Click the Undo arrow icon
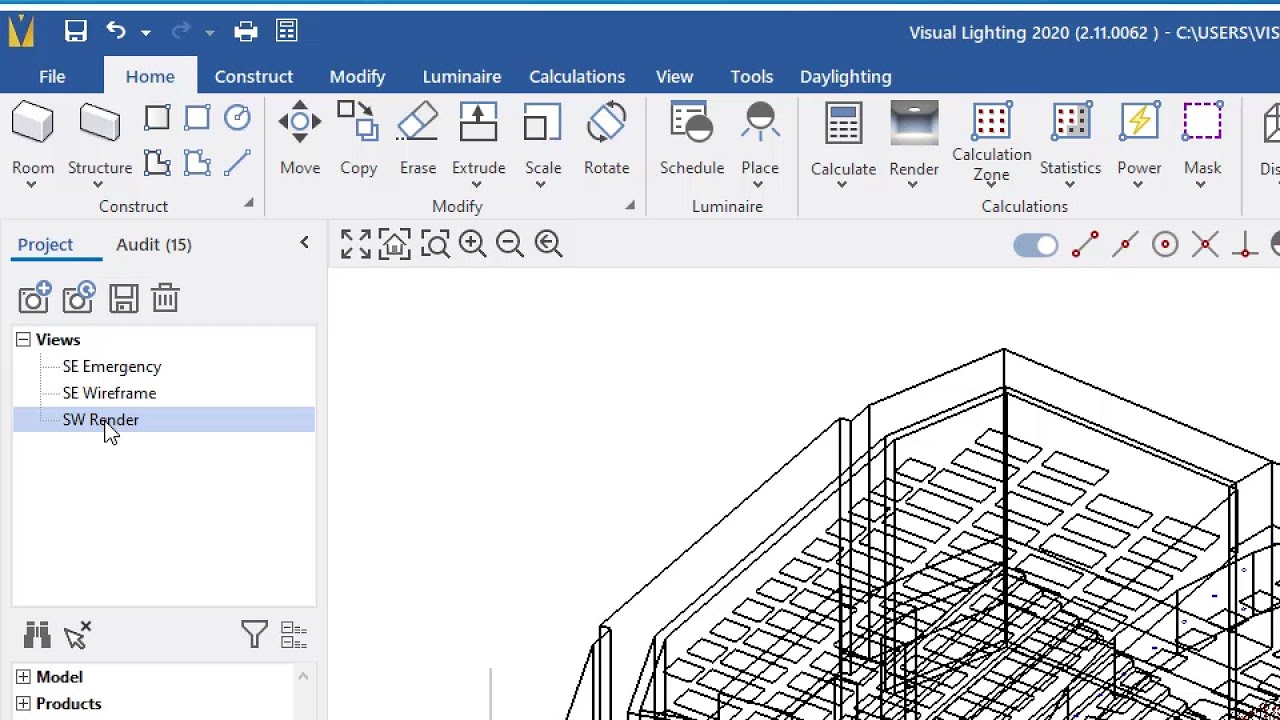Image resolution: width=1280 pixels, height=720 pixels. coord(116,31)
